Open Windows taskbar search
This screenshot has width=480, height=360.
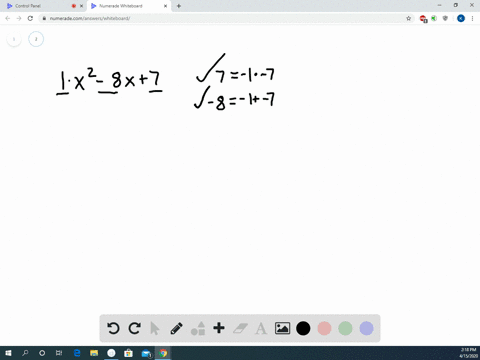coord(25,353)
